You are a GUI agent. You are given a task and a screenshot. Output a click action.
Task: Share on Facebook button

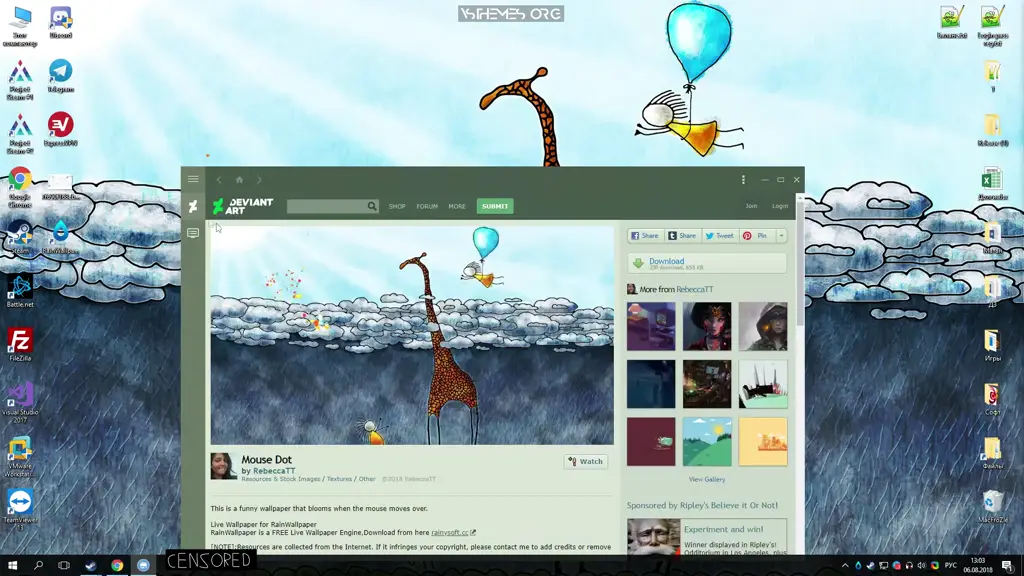(x=645, y=236)
